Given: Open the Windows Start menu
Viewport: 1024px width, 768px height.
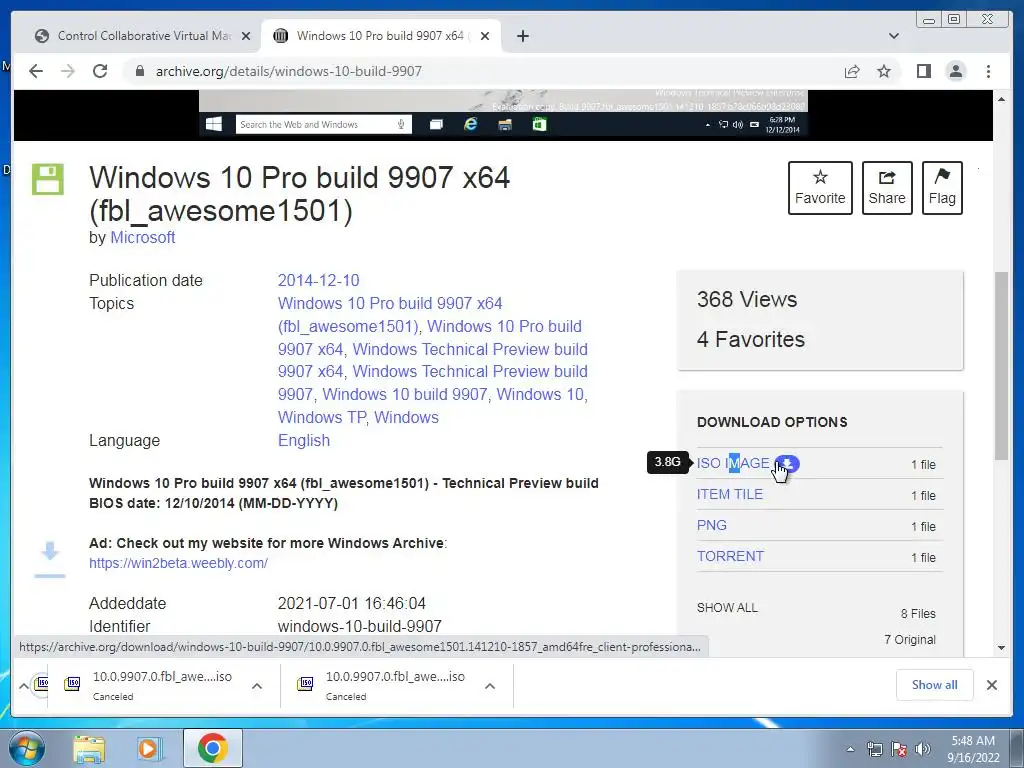Looking at the screenshot, I should (x=27, y=748).
